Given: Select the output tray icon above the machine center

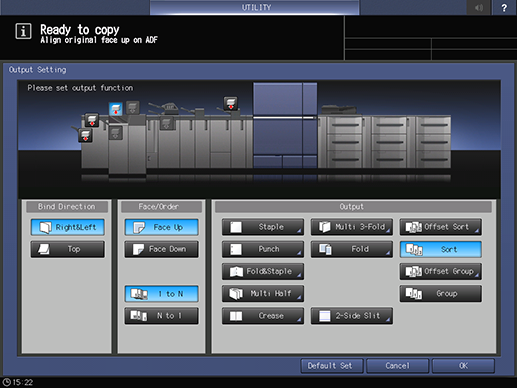Looking at the screenshot, I should click(x=230, y=103).
